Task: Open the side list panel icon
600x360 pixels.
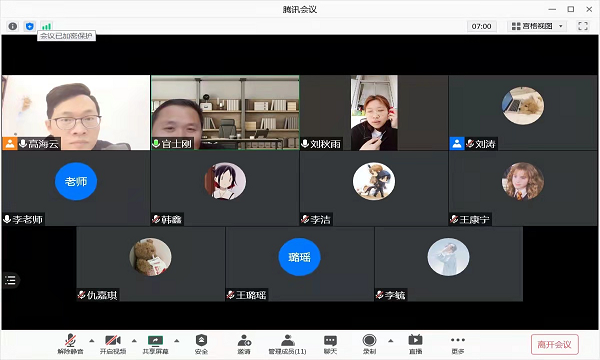Action: click(10, 280)
